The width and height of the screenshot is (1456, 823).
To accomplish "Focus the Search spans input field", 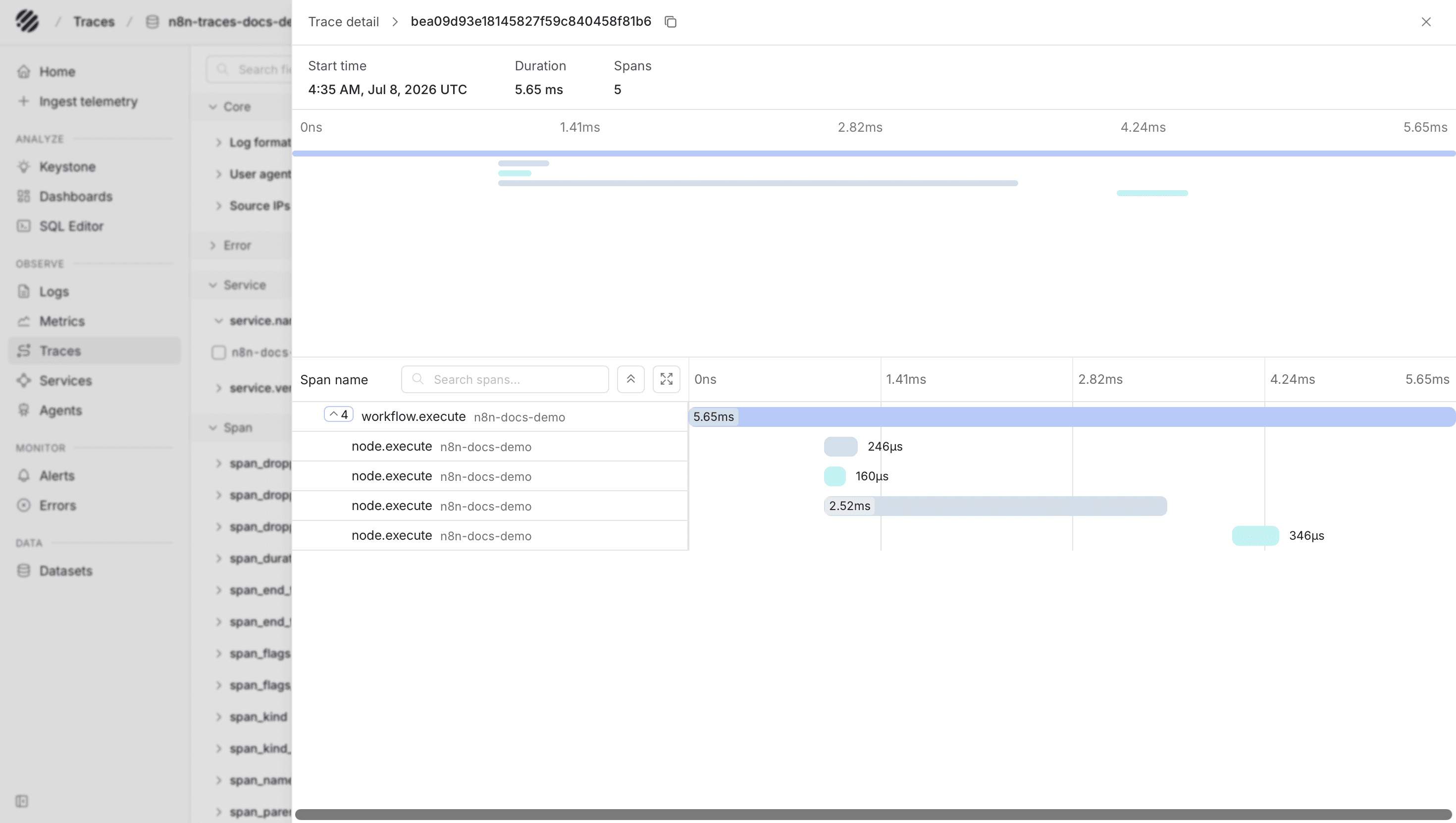I will 505,379.
